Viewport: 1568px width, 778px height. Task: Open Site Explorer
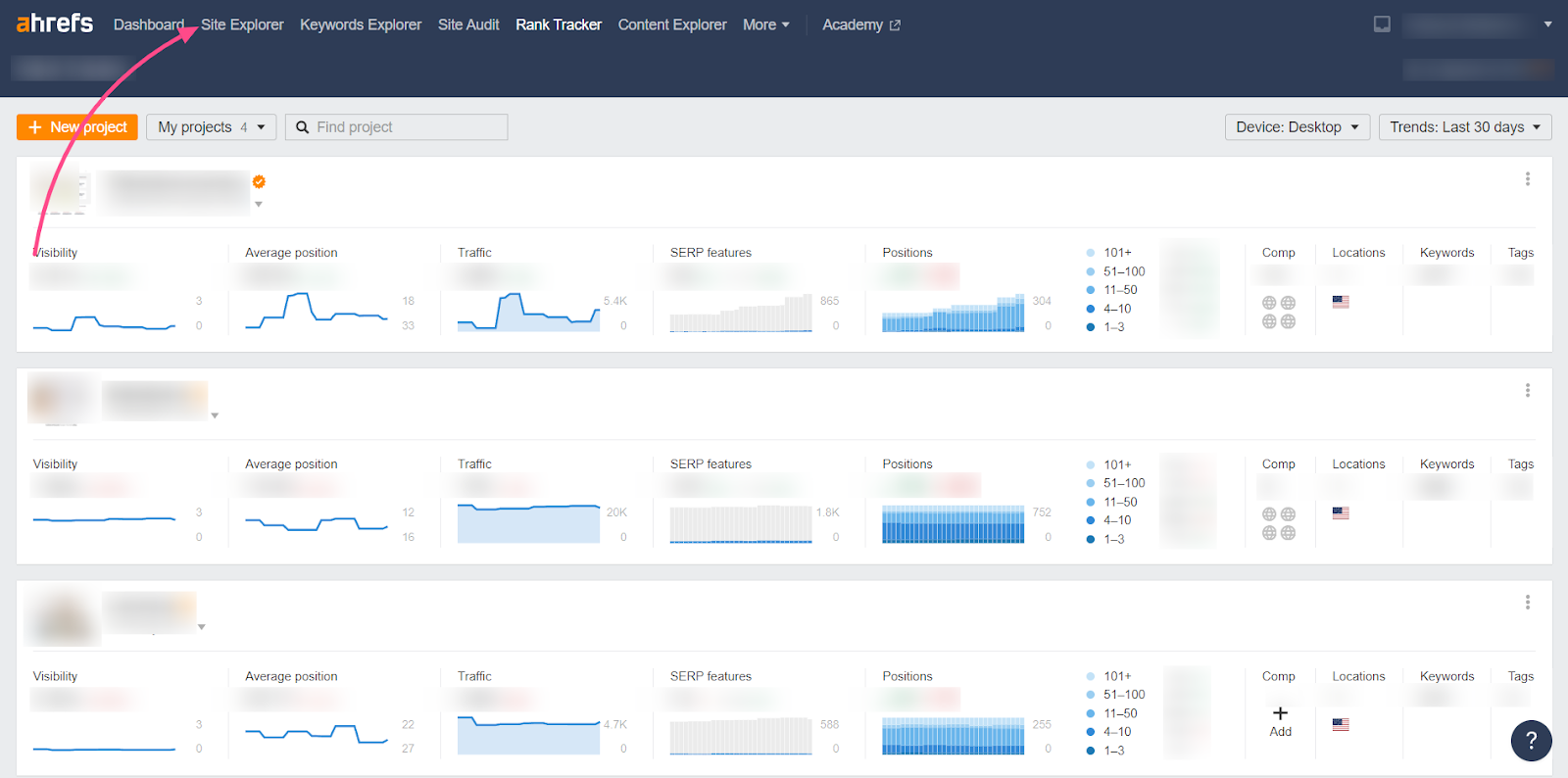(x=242, y=24)
